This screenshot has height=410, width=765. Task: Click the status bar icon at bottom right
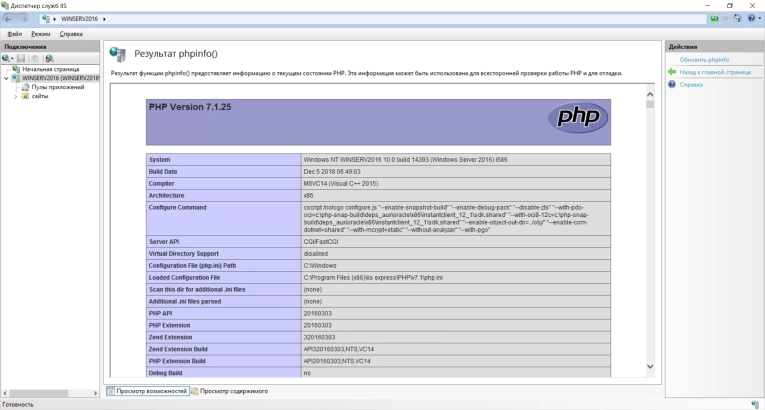pos(756,405)
